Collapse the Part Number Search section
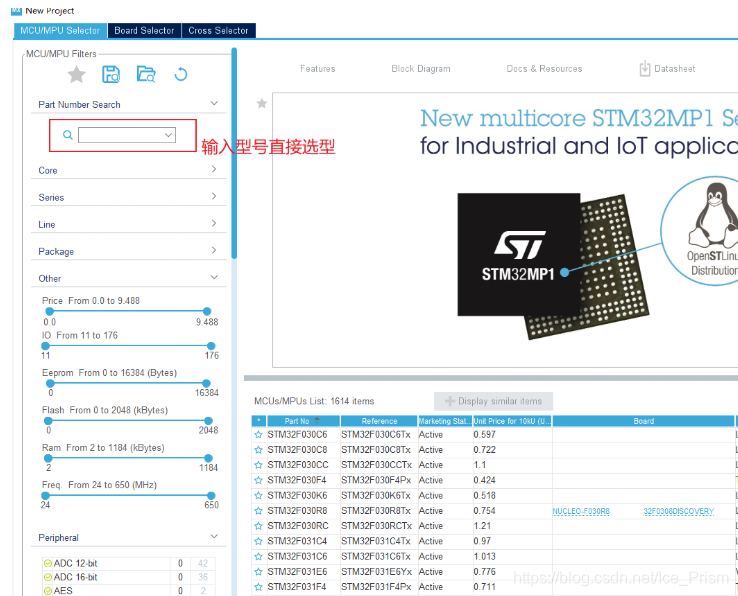 tap(214, 103)
